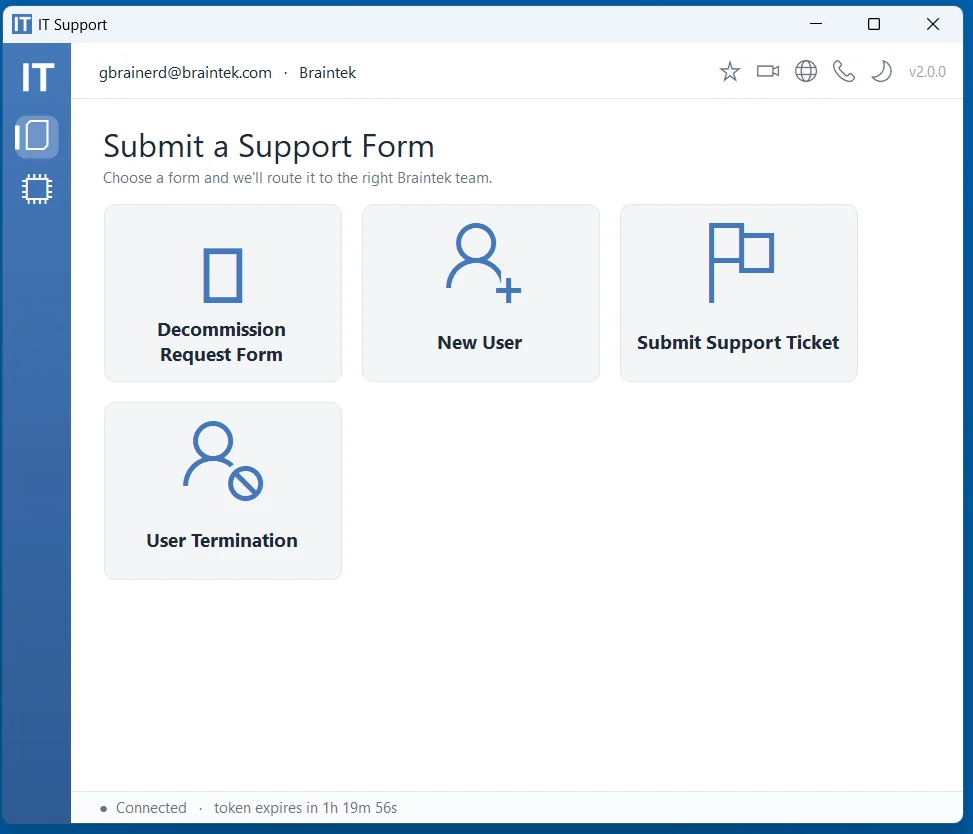
Task: Open the chip hardware icon in sidebar
Action: pyautogui.click(x=37, y=189)
